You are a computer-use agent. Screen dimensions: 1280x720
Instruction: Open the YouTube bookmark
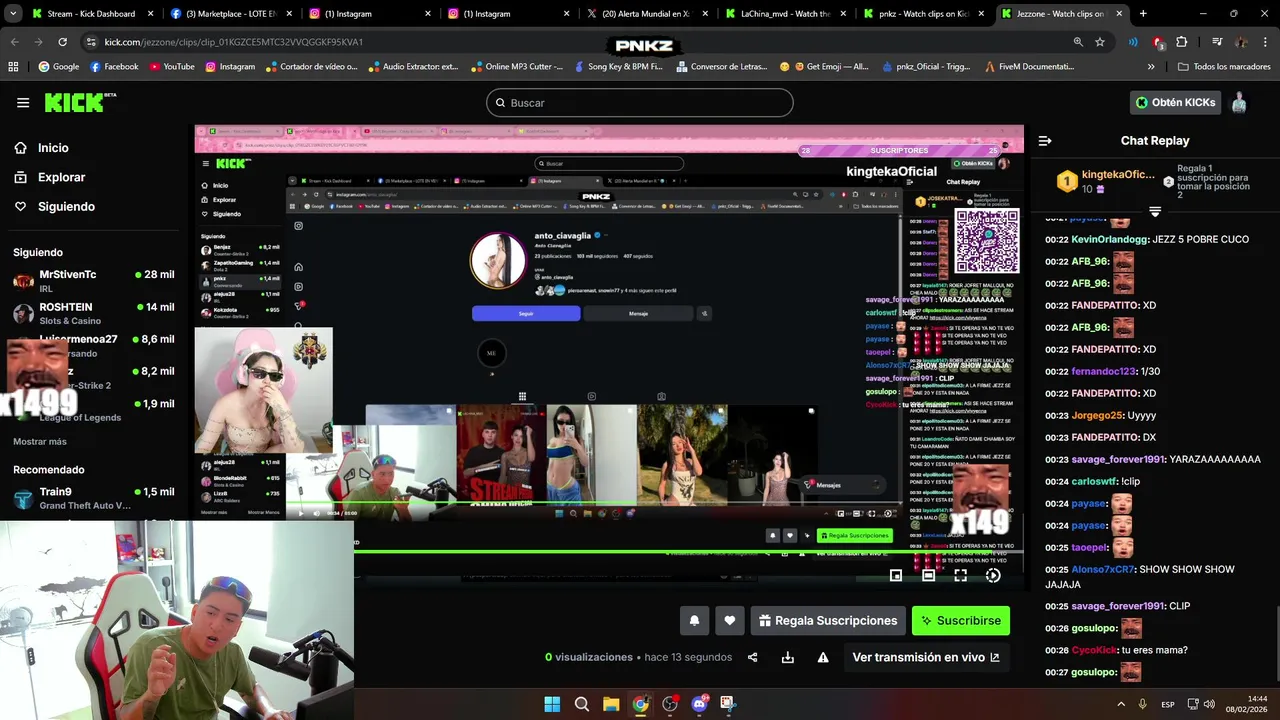(x=172, y=67)
